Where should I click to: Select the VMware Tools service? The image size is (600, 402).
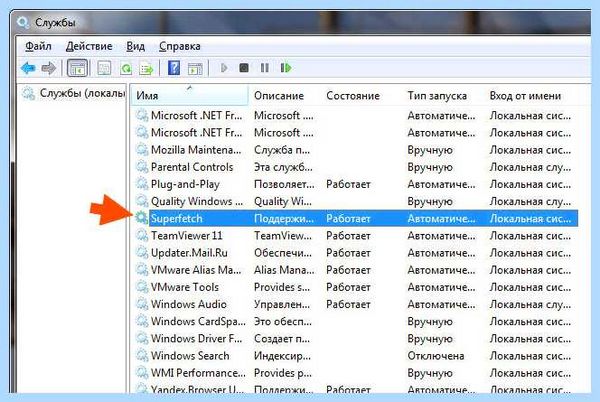coord(184,287)
